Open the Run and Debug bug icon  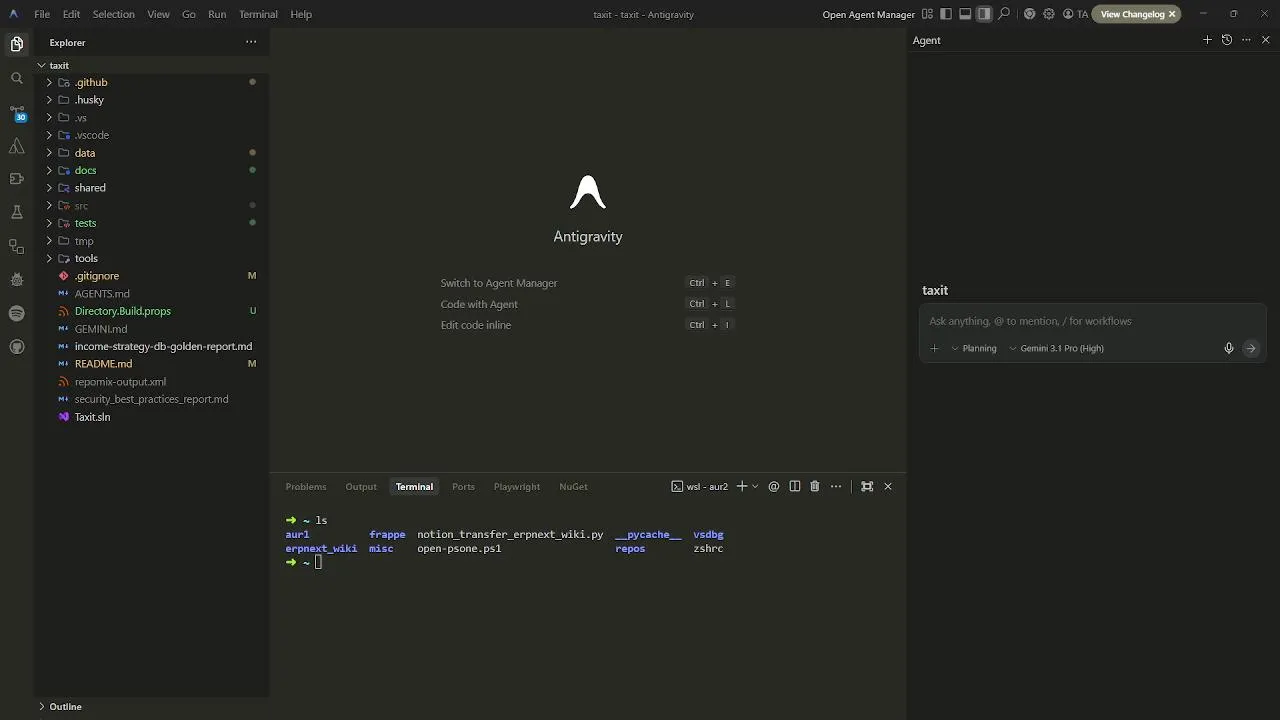(16, 280)
